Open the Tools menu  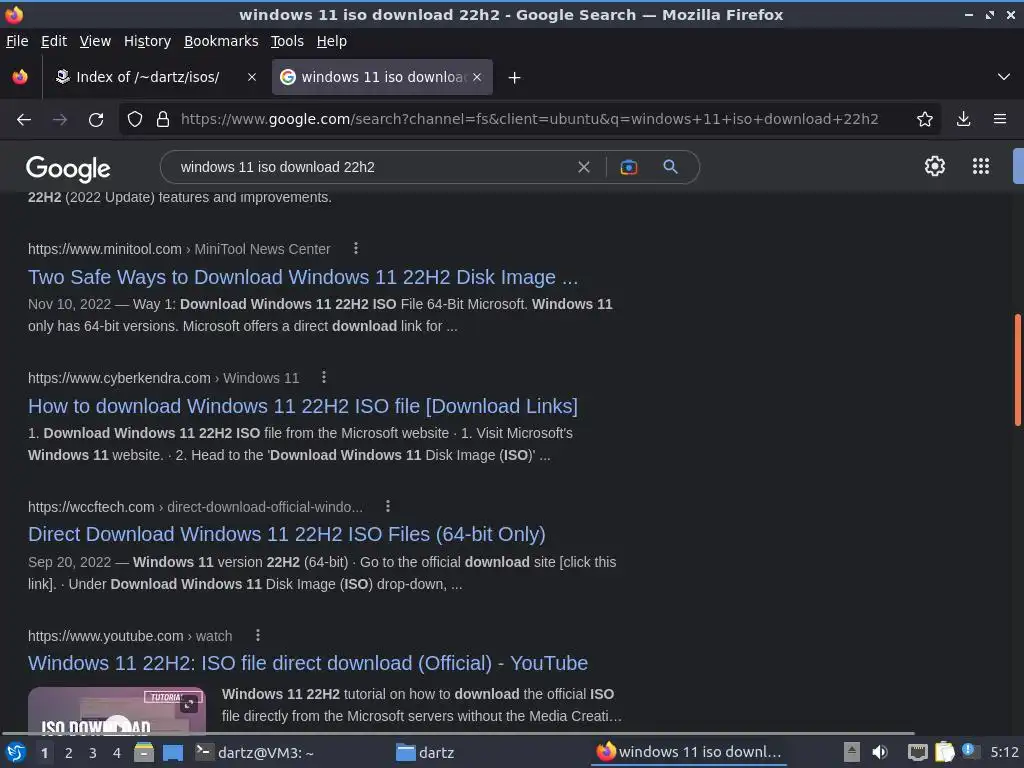pyautogui.click(x=287, y=41)
